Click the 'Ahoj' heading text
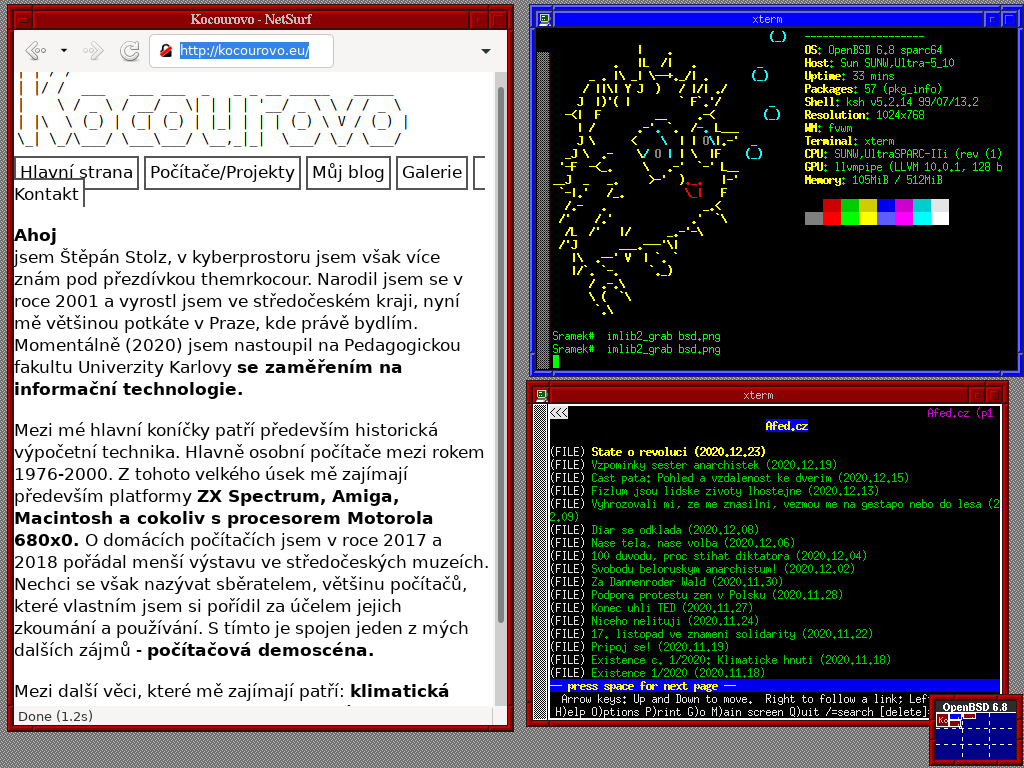The image size is (1024, 768). click(35, 234)
